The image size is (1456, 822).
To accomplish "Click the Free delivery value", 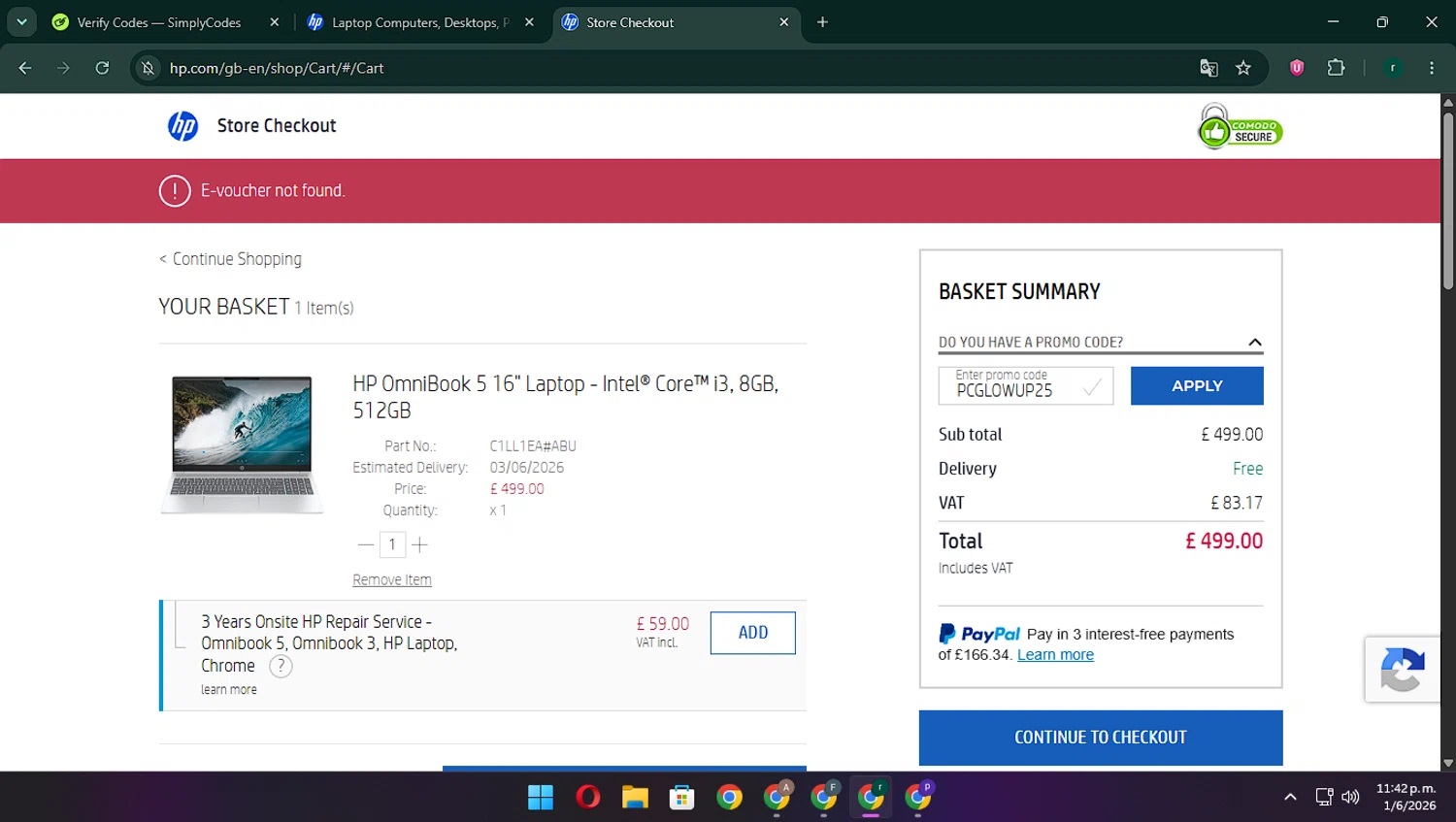I will (x=1248, y=469).
